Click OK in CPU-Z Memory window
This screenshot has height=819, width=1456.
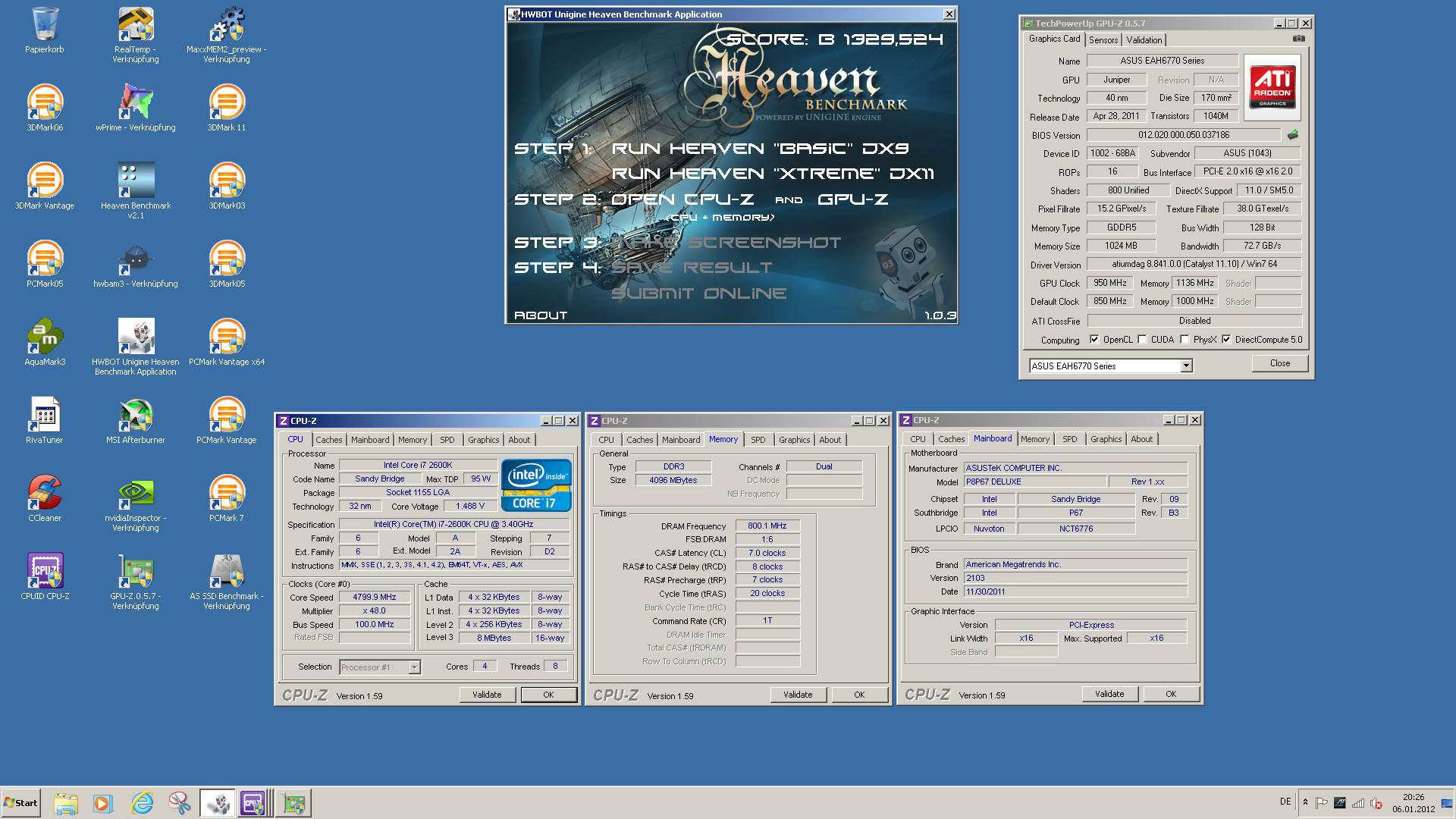click(x=859, y=695)
